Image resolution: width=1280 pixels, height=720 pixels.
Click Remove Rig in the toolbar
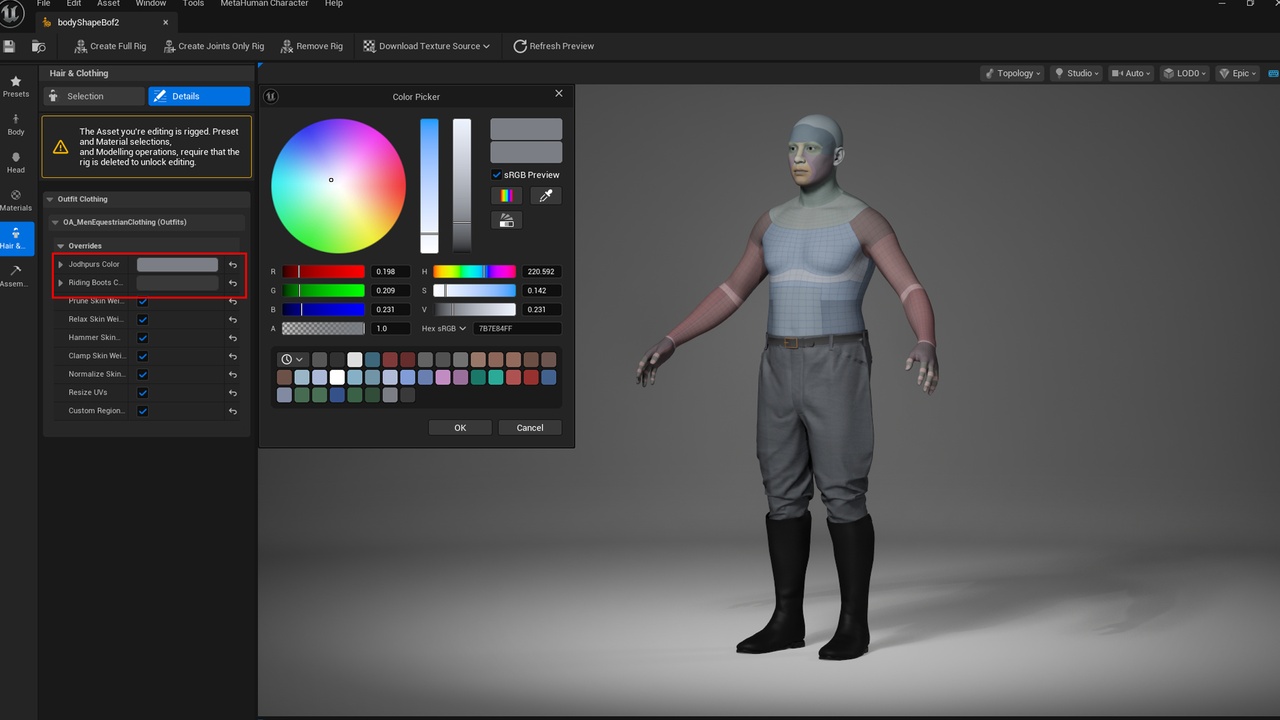click(x=311, y=46)
